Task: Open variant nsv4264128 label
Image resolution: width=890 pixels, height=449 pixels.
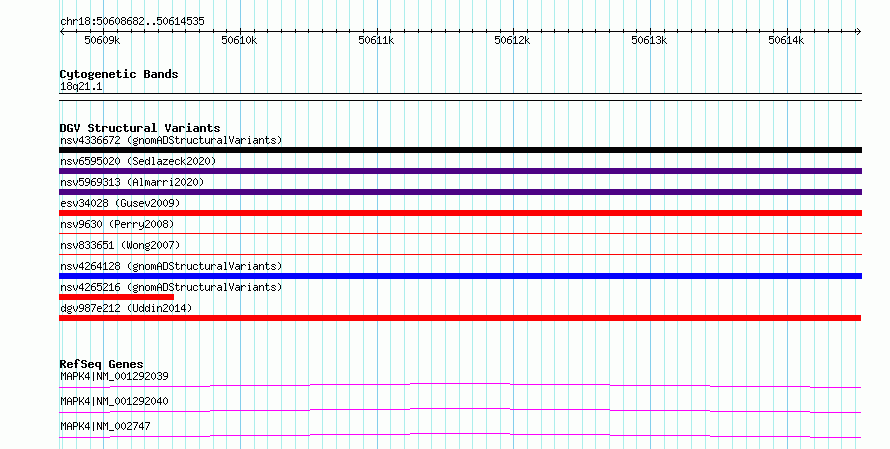Action: coord(171,266)
